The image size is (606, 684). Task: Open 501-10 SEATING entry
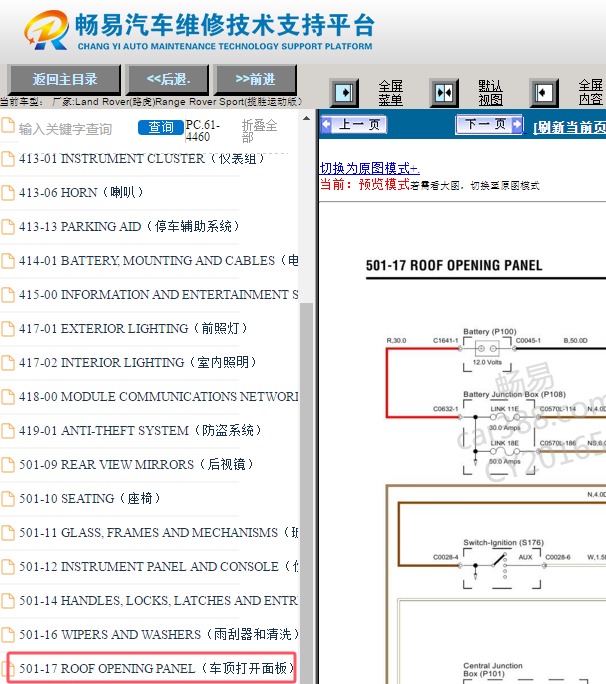pos(89,499)
